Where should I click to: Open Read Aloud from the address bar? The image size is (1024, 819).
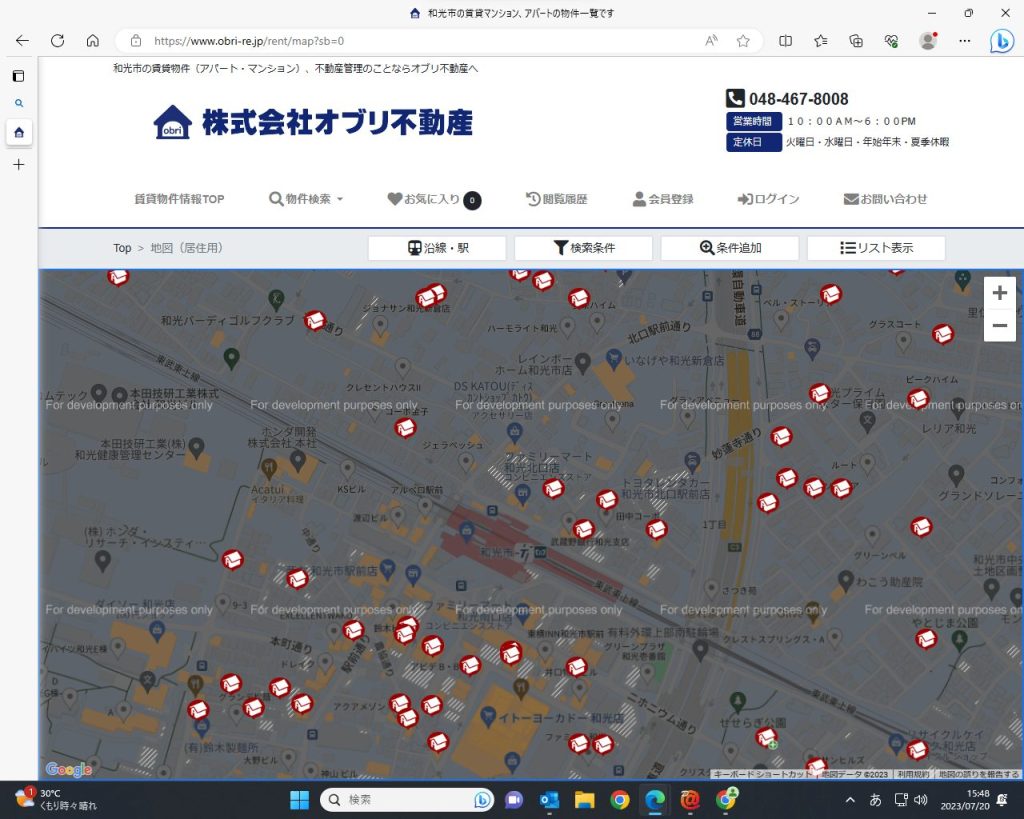click(x=711, y=40)
